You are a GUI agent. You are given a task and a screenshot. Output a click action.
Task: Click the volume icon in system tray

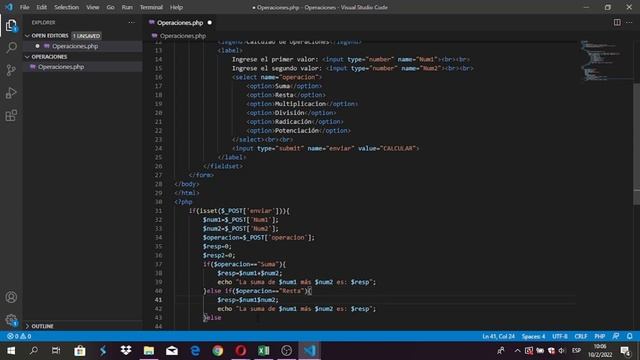[x=562, y=351]
